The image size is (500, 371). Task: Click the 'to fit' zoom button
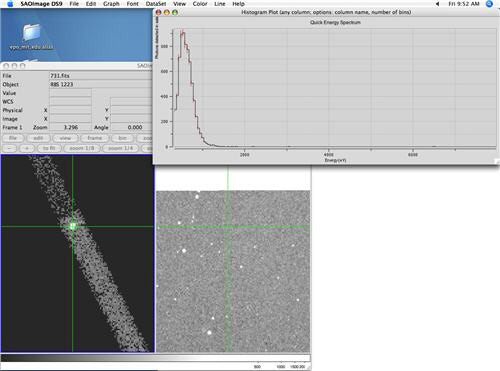pos(49,148)
